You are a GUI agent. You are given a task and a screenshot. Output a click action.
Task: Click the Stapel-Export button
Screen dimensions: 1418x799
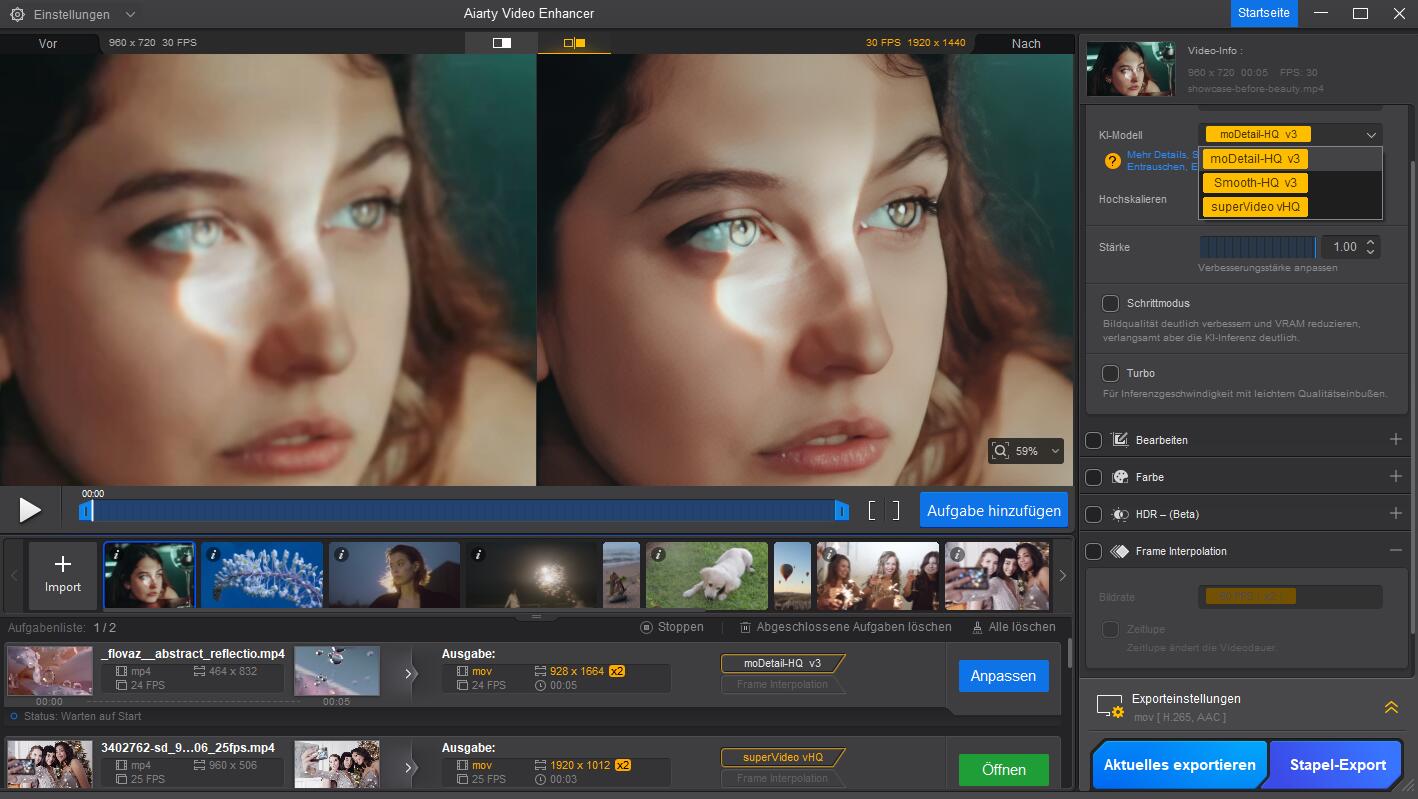coord(1337,765)
